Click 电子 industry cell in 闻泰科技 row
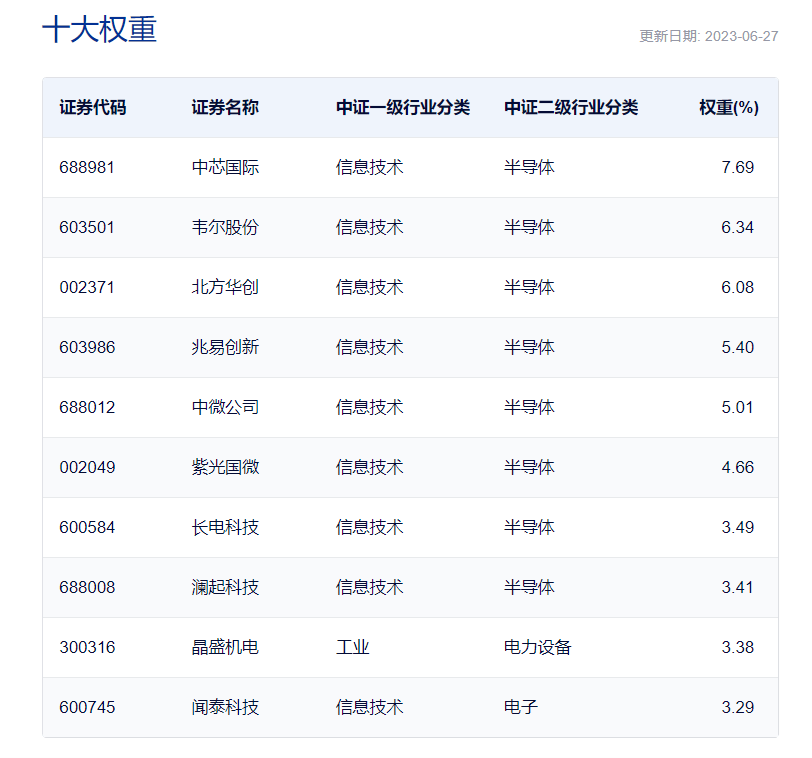 tap(521, 708)
